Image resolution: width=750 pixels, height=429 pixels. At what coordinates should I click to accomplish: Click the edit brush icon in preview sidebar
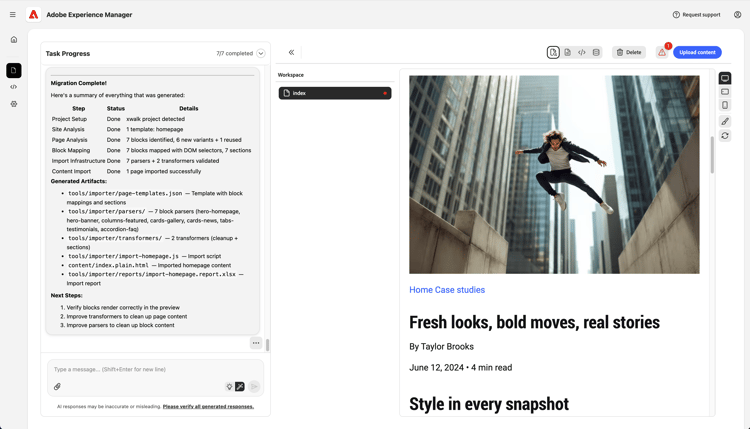click(725, 121)
